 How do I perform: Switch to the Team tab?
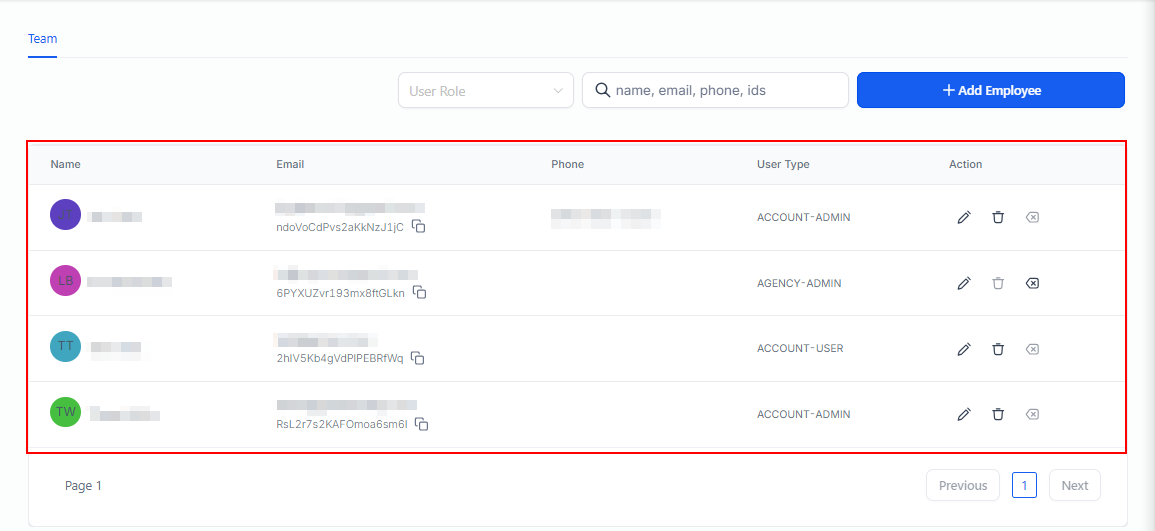coord(42,39)
